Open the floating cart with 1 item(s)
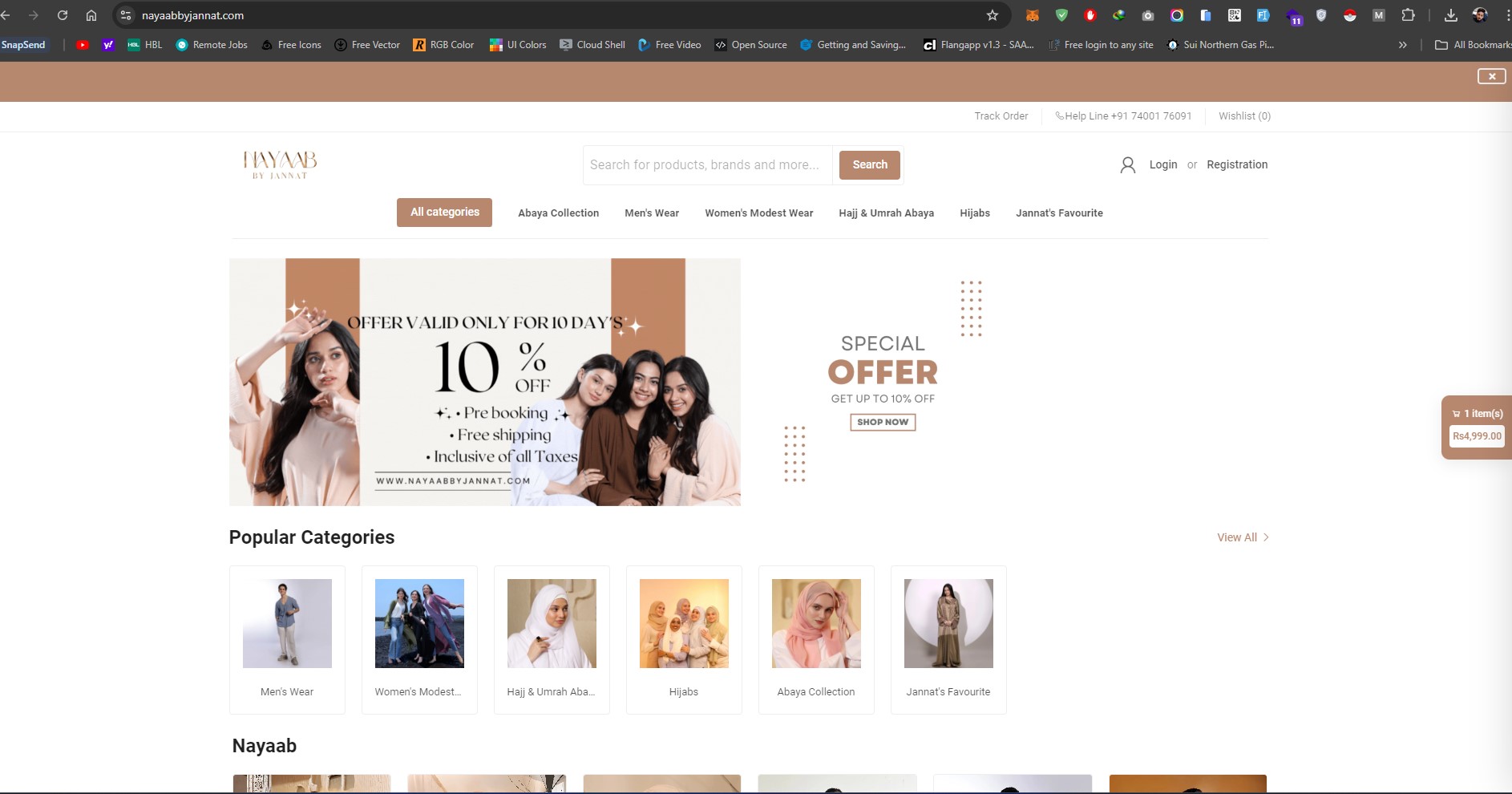 pos(1476,426)
